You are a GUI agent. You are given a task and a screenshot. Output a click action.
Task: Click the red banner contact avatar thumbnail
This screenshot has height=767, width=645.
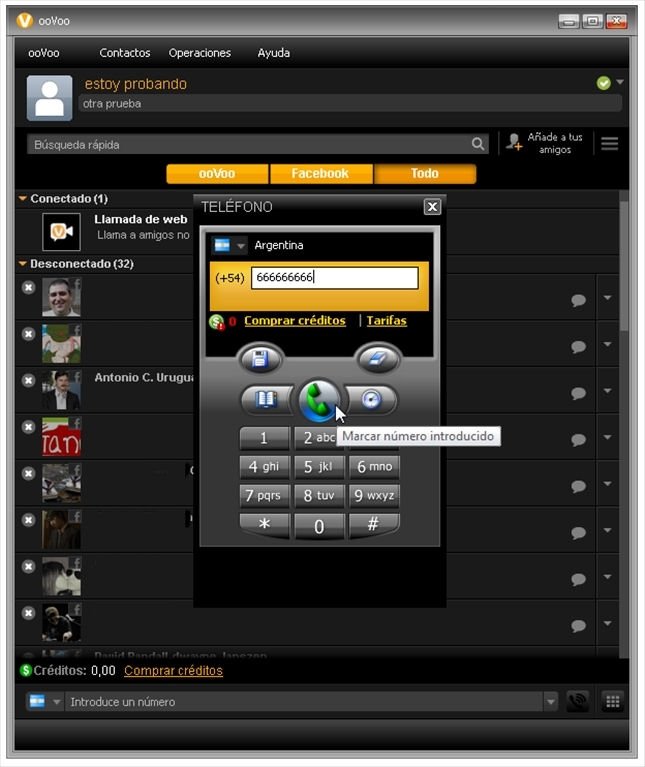tap(61, 437)
